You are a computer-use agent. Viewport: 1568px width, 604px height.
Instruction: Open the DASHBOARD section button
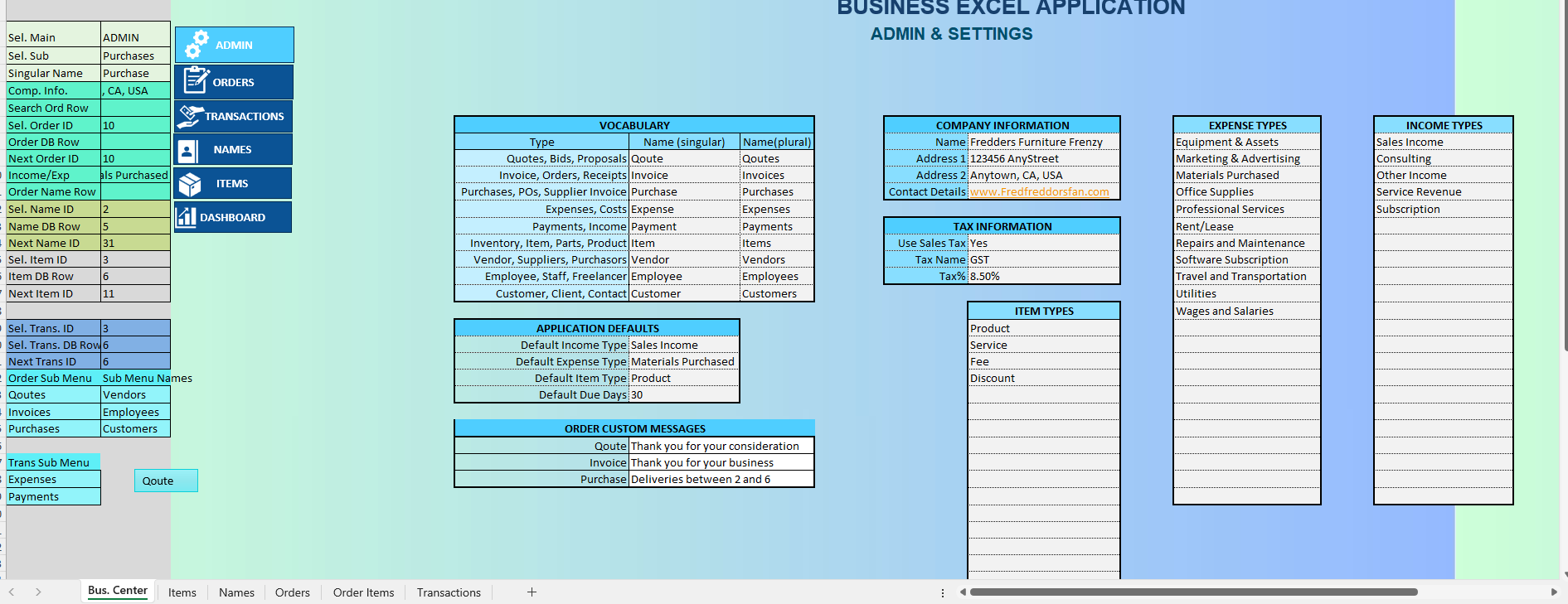233,217
